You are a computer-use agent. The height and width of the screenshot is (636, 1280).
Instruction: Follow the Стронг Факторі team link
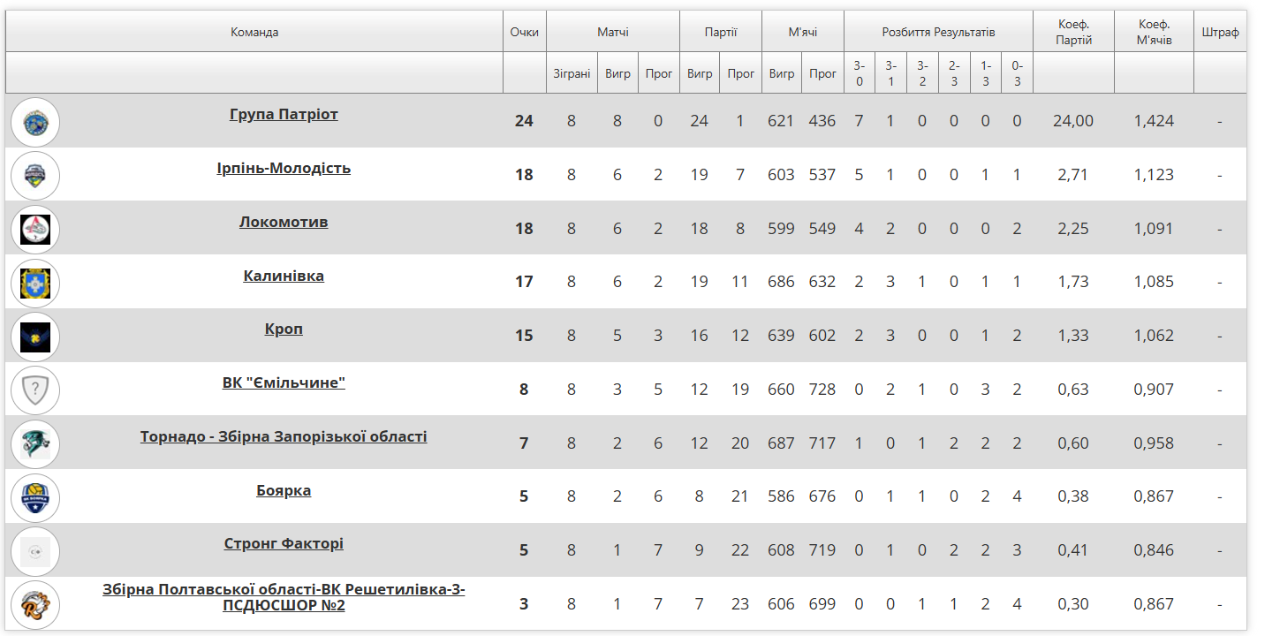(283, 544)
